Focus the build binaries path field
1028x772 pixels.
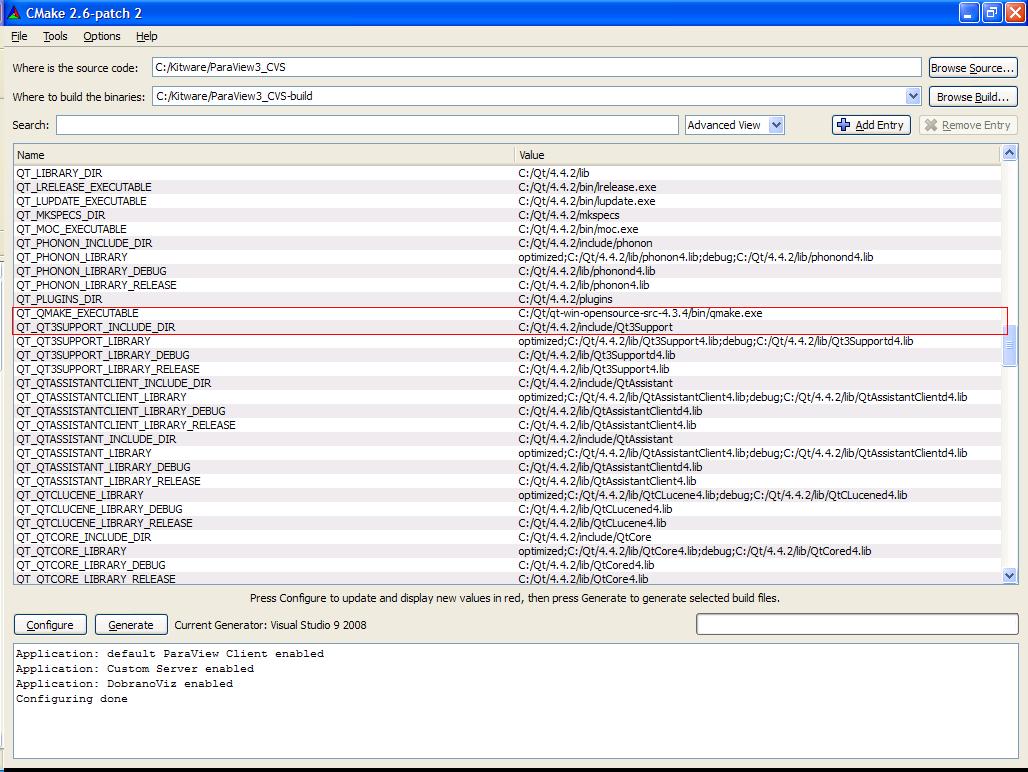pyautogui.click(x=529, y=96)
